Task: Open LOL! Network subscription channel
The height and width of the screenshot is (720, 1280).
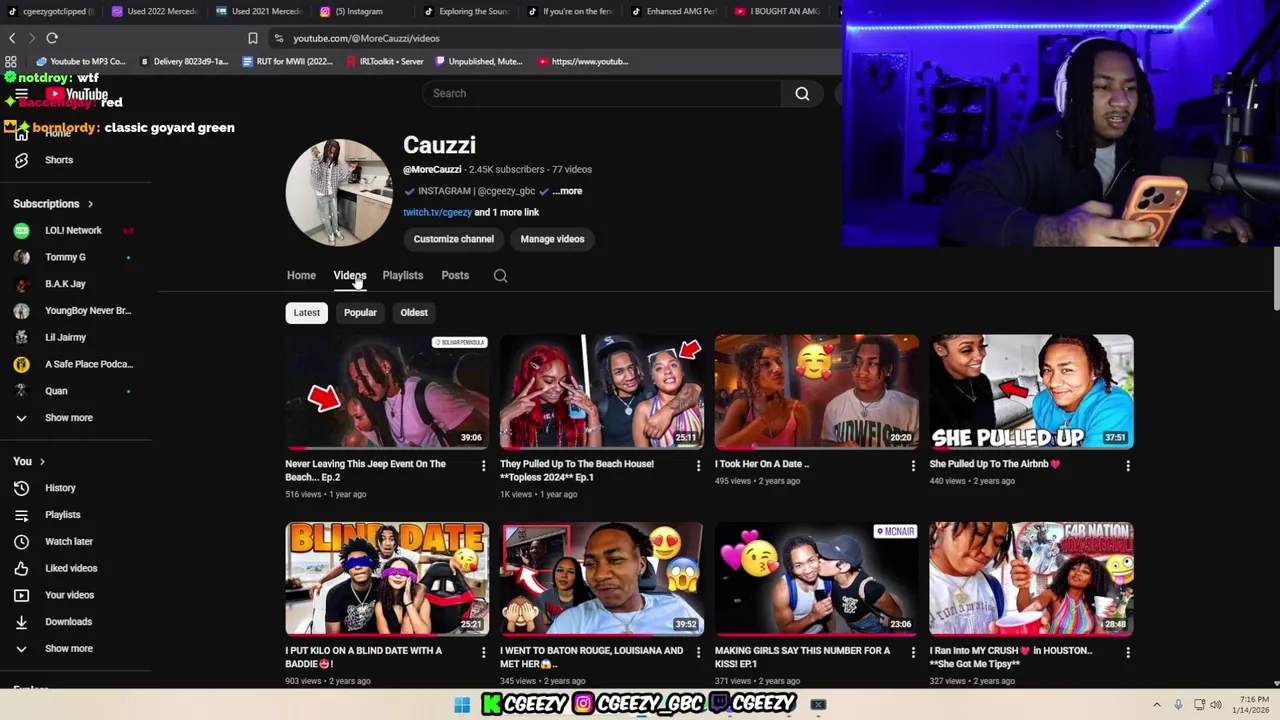Action: [73, 230]
